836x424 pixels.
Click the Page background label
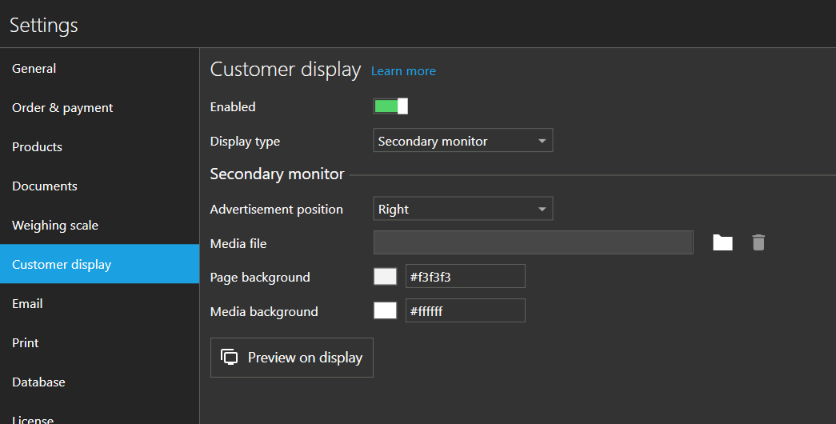click(260, 277)
